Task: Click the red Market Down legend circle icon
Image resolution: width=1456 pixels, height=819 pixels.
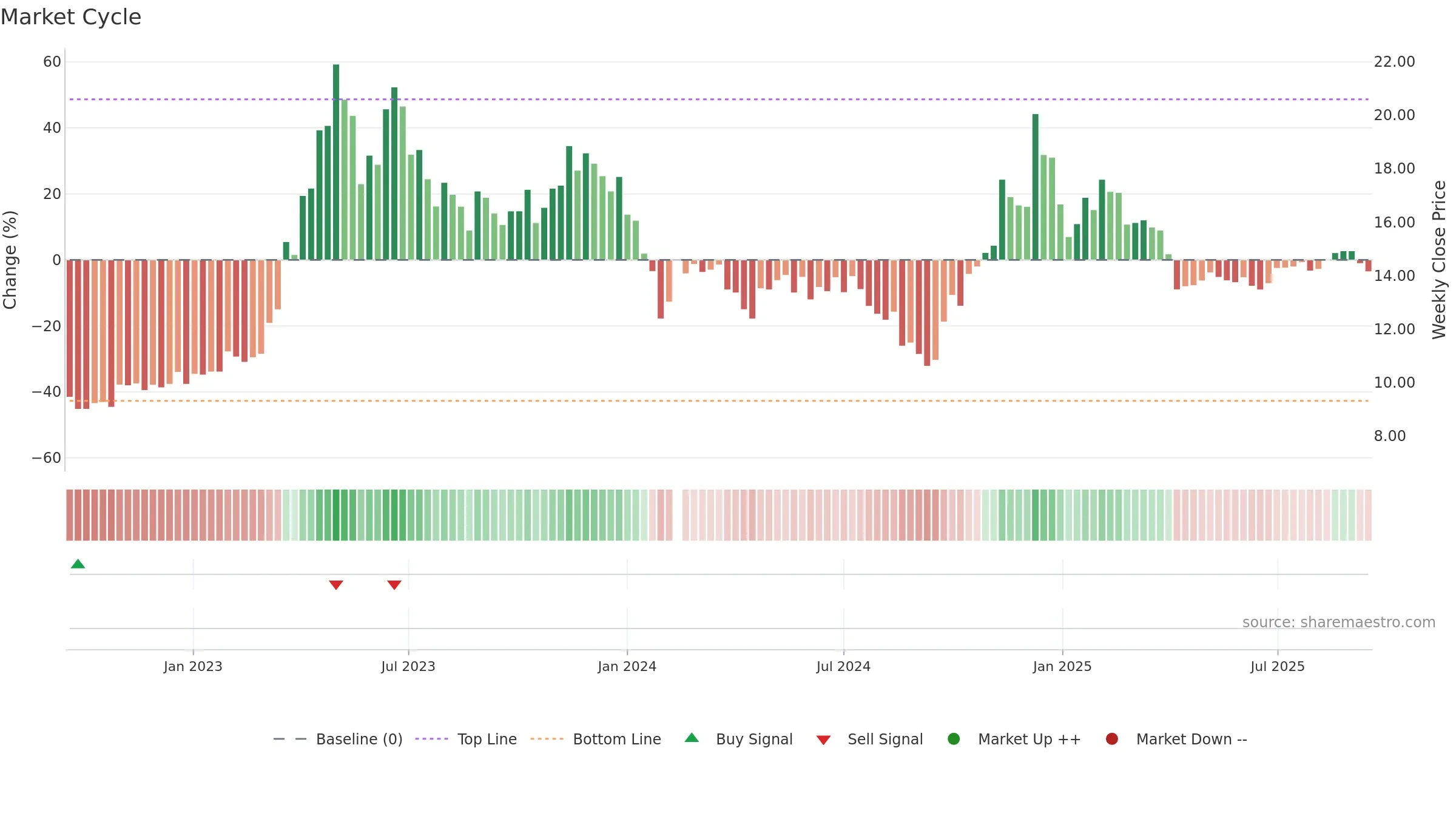Action: [x=1112, y=739]
